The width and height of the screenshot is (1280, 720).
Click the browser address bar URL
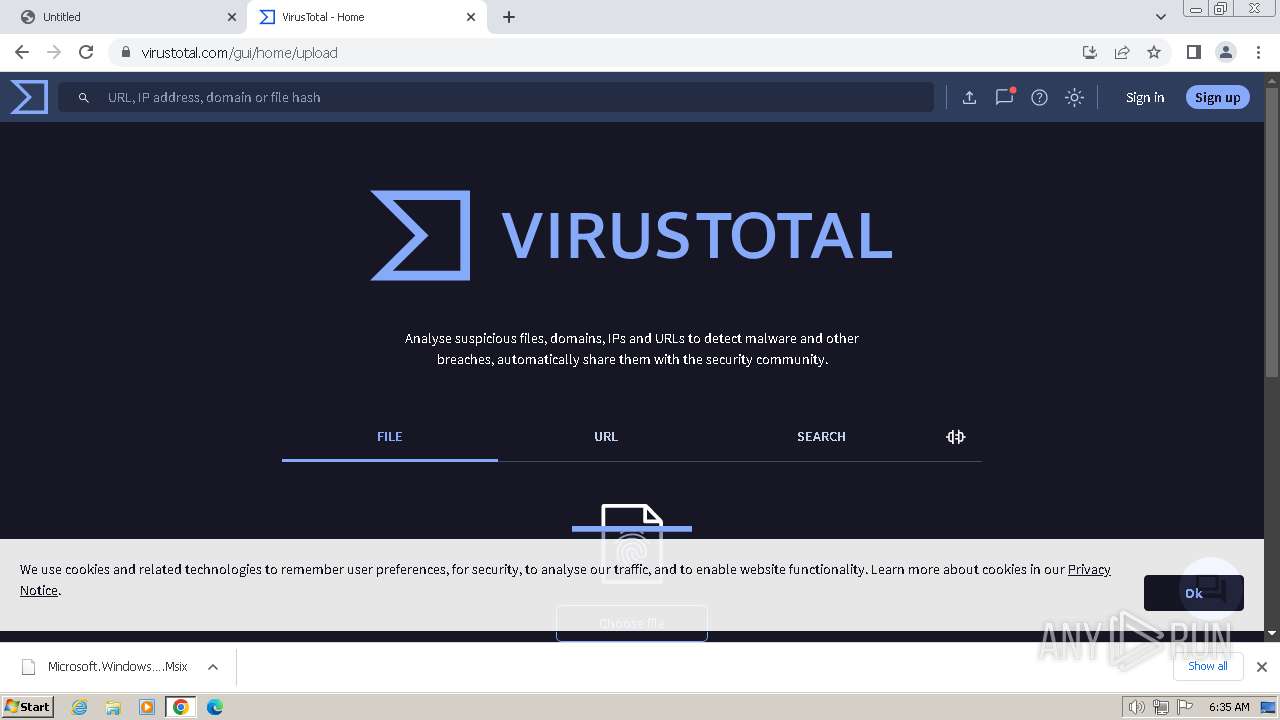click(239, 52)
